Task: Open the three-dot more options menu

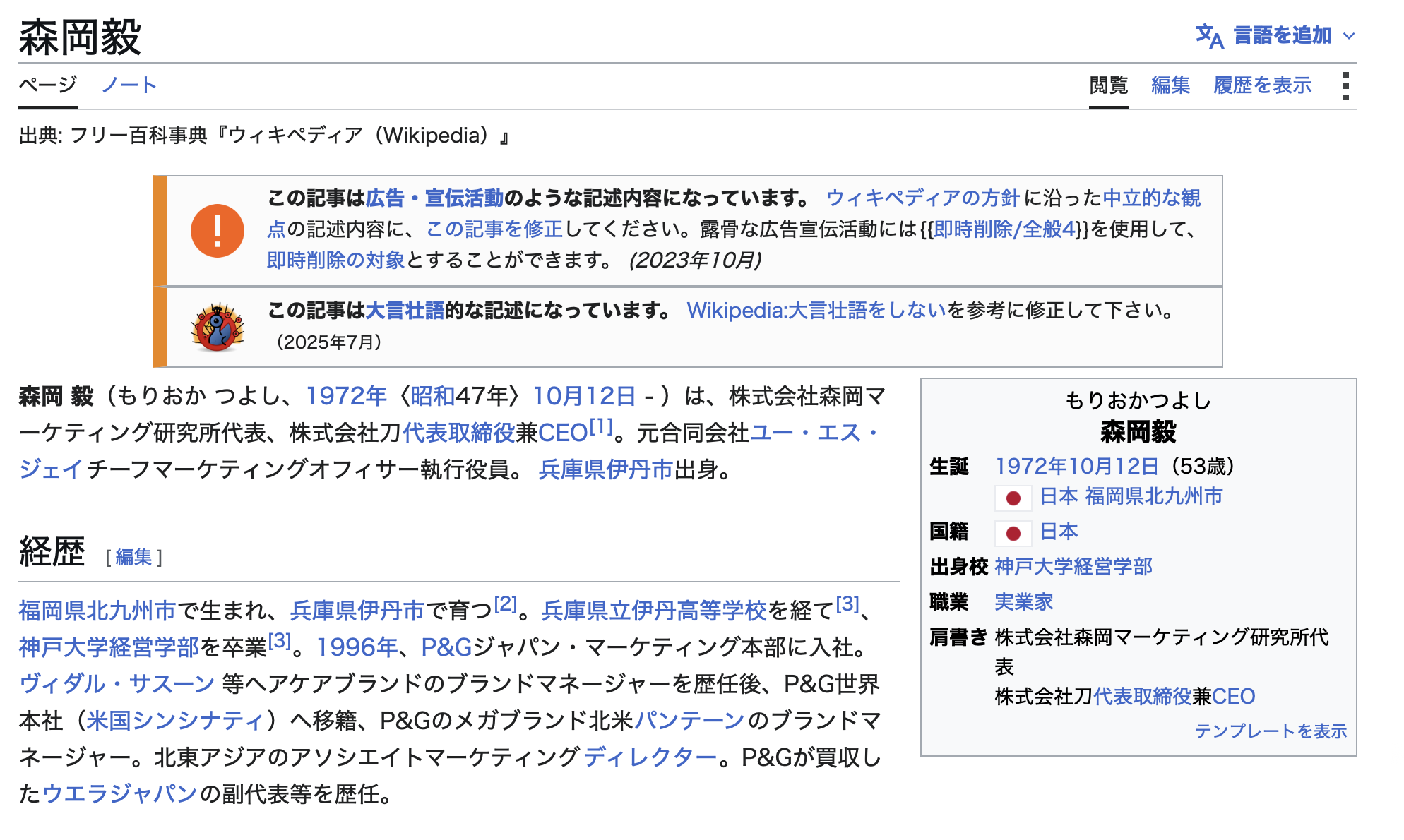Action: tap(1346, 86)
